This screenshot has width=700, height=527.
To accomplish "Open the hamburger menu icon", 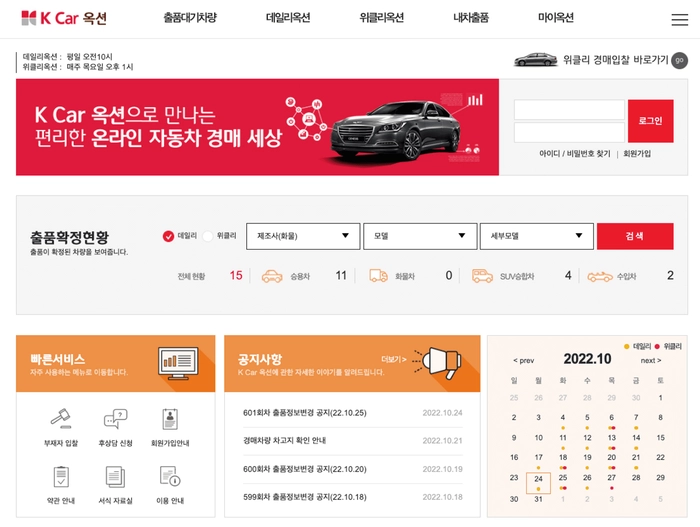I will [679, 19].
